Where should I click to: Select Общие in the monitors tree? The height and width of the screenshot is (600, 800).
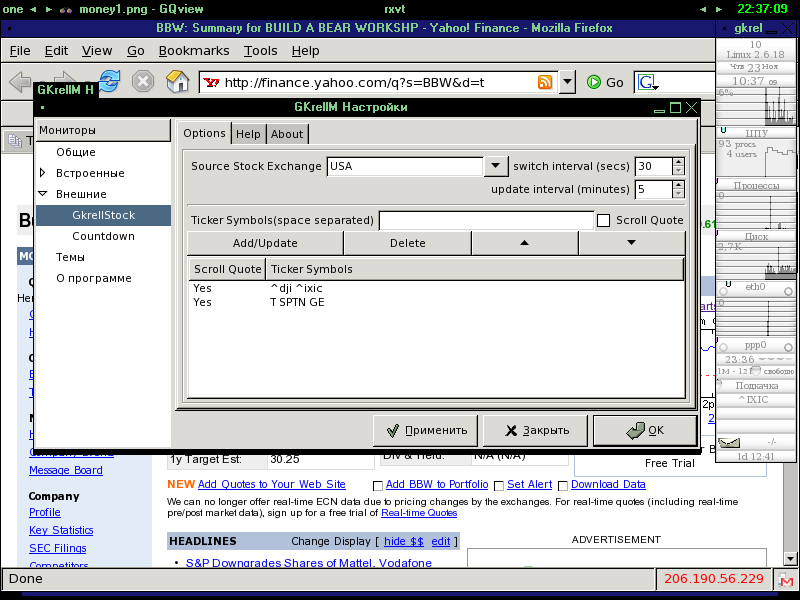coord(76,152)
